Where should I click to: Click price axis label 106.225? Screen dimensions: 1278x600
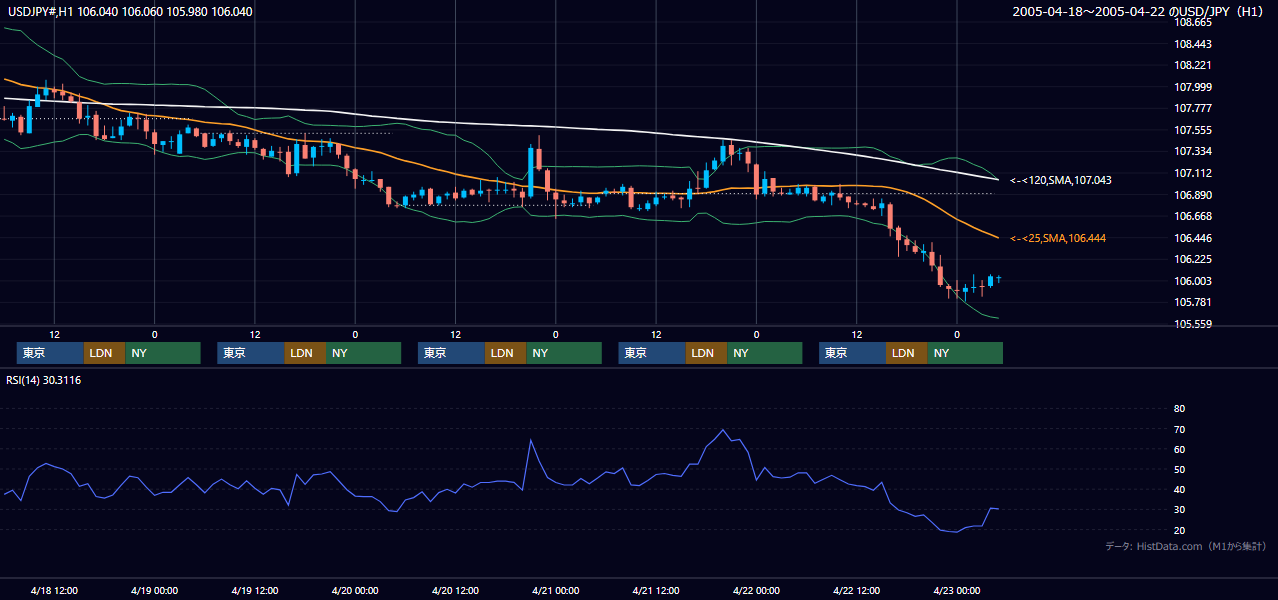point(1194,259)
